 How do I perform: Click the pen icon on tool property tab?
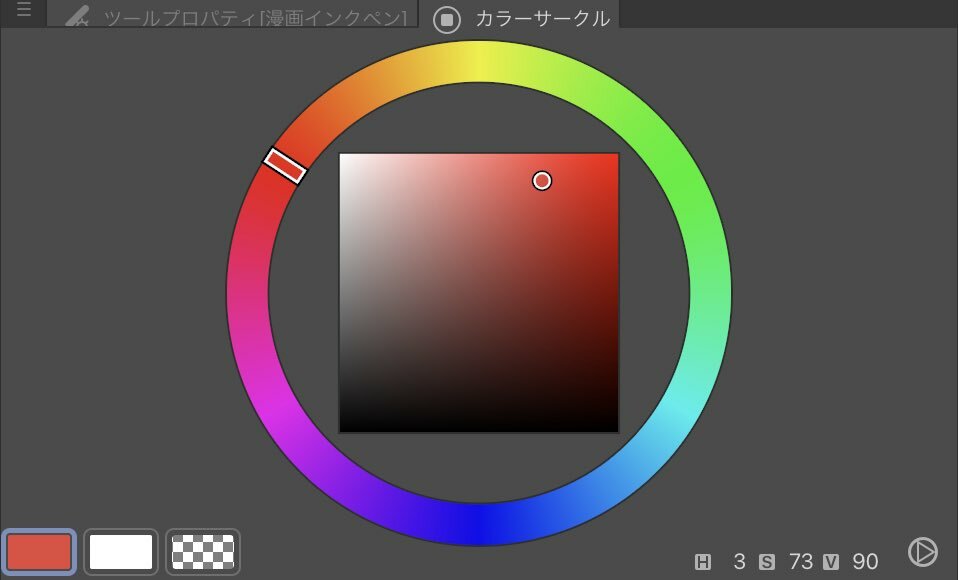pos(78,17)
